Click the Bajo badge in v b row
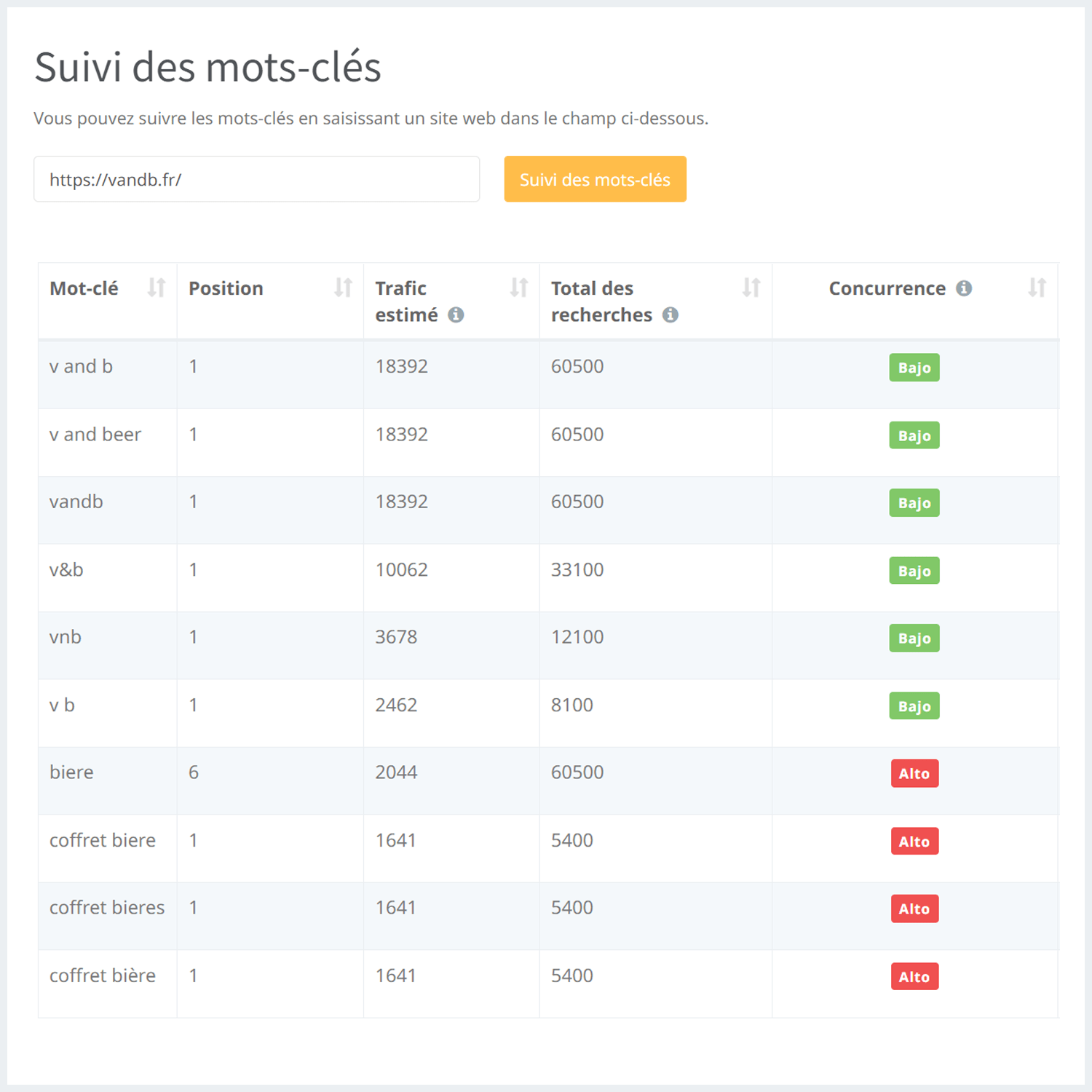 pos(914,706)
